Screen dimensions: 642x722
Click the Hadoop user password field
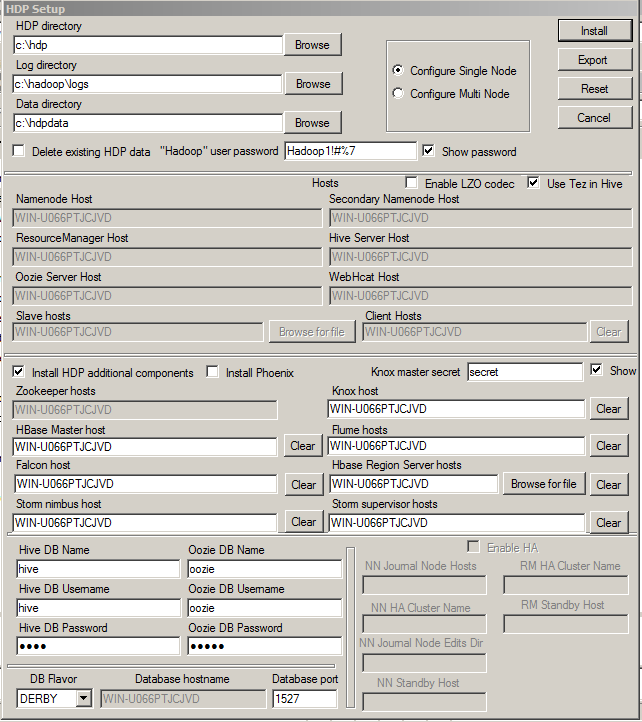(x=350, y=152)
